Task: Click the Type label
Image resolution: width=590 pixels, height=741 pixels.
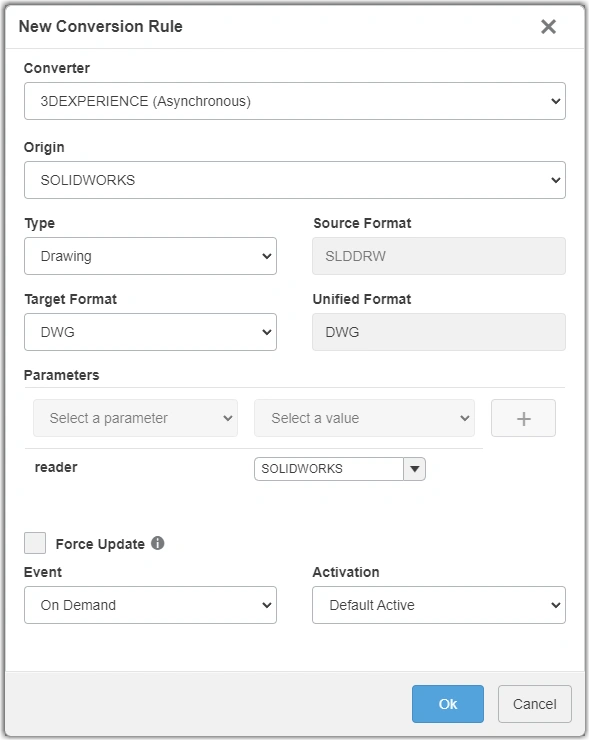Action: [40, 224]
